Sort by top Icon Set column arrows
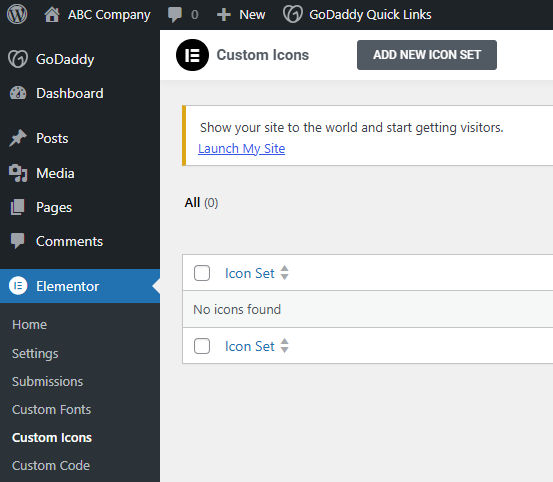This screenshot has width=553, height=482. coord(284,273)
